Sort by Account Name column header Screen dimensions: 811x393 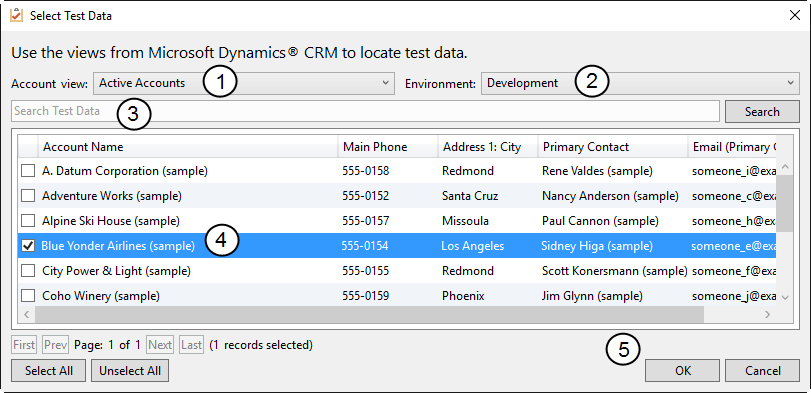pyautogui.click(x=188, y=147)
